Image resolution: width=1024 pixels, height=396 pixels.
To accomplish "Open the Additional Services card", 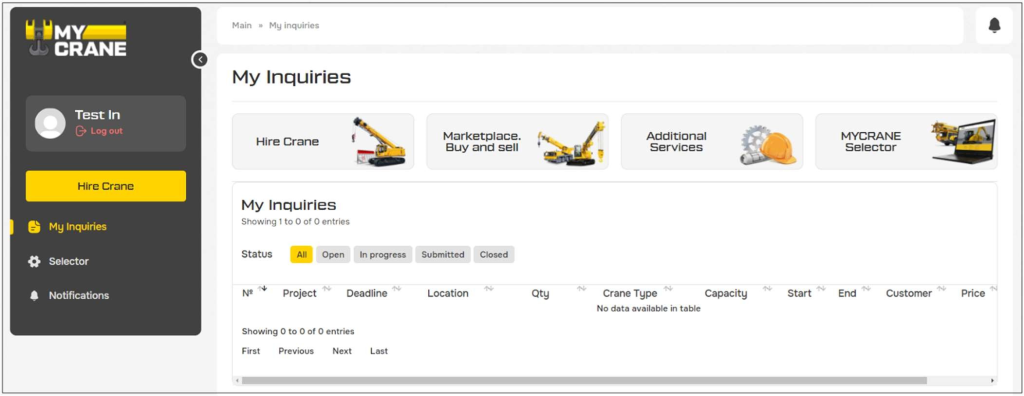I will coord(712,142).
